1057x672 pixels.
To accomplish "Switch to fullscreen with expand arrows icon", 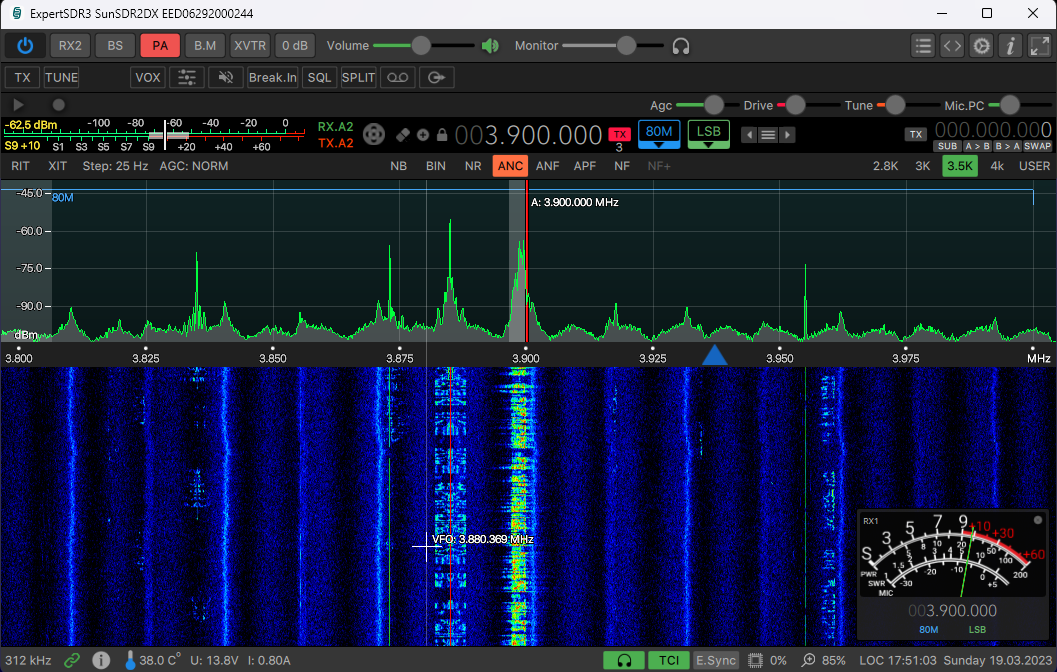I will (x=1039, y=46).
